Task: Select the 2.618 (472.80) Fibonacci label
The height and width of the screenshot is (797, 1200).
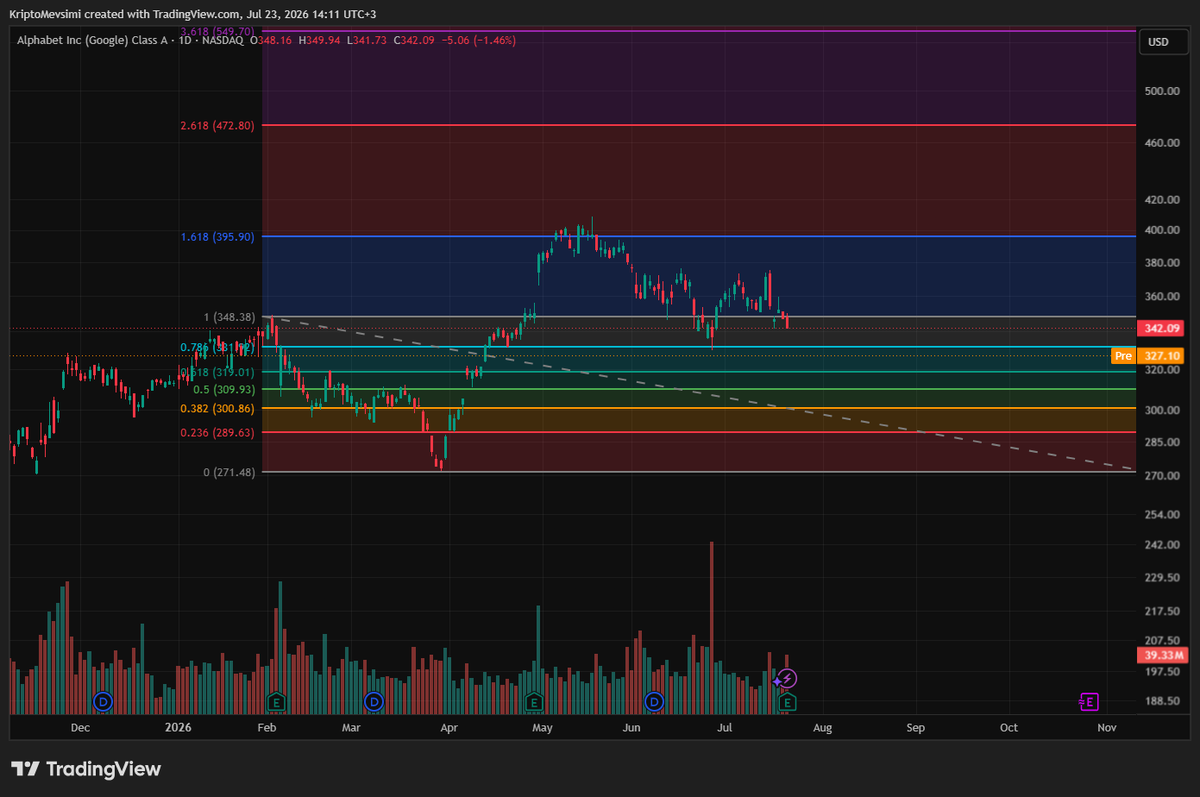Action: 217,126
